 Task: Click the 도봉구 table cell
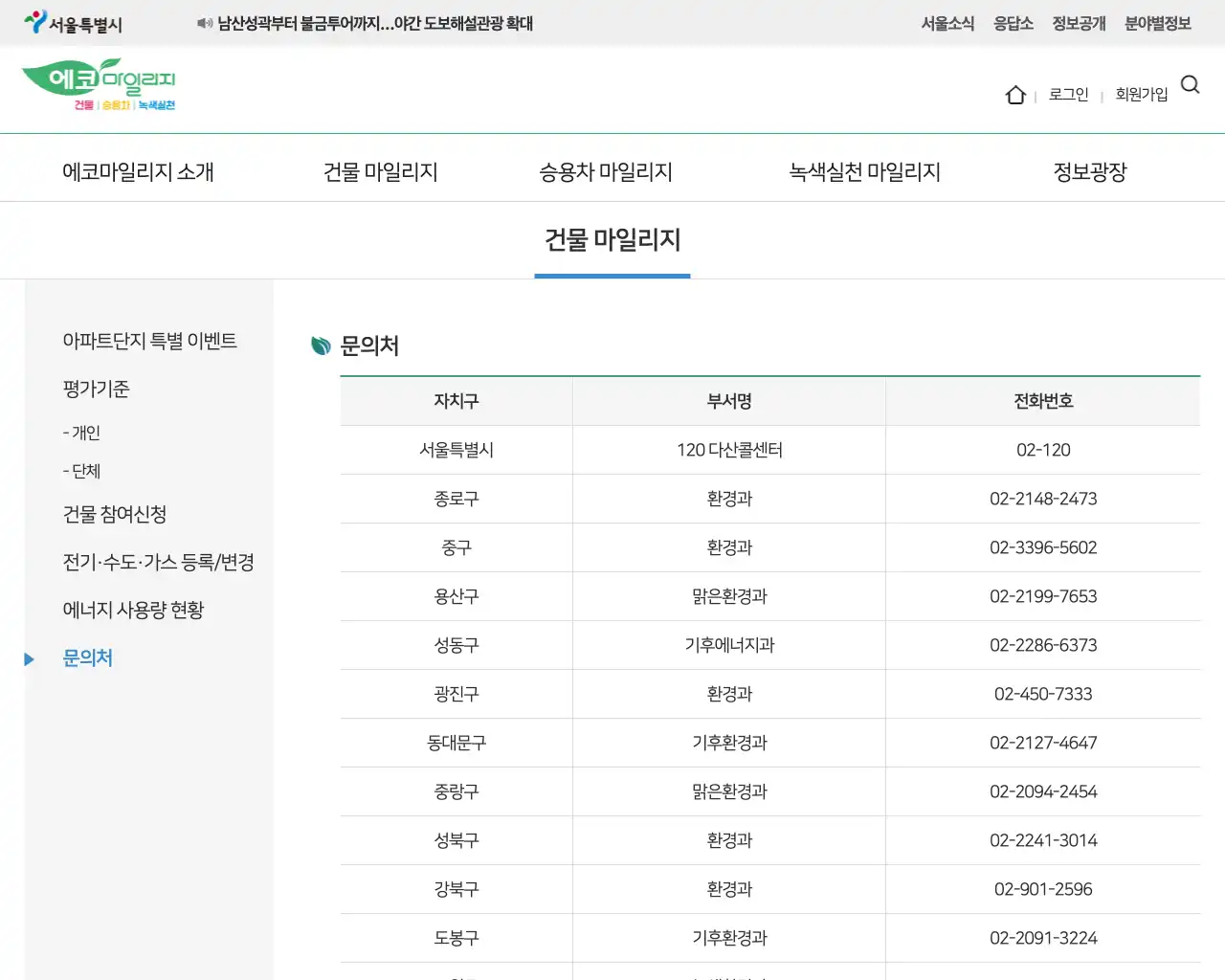457,938
